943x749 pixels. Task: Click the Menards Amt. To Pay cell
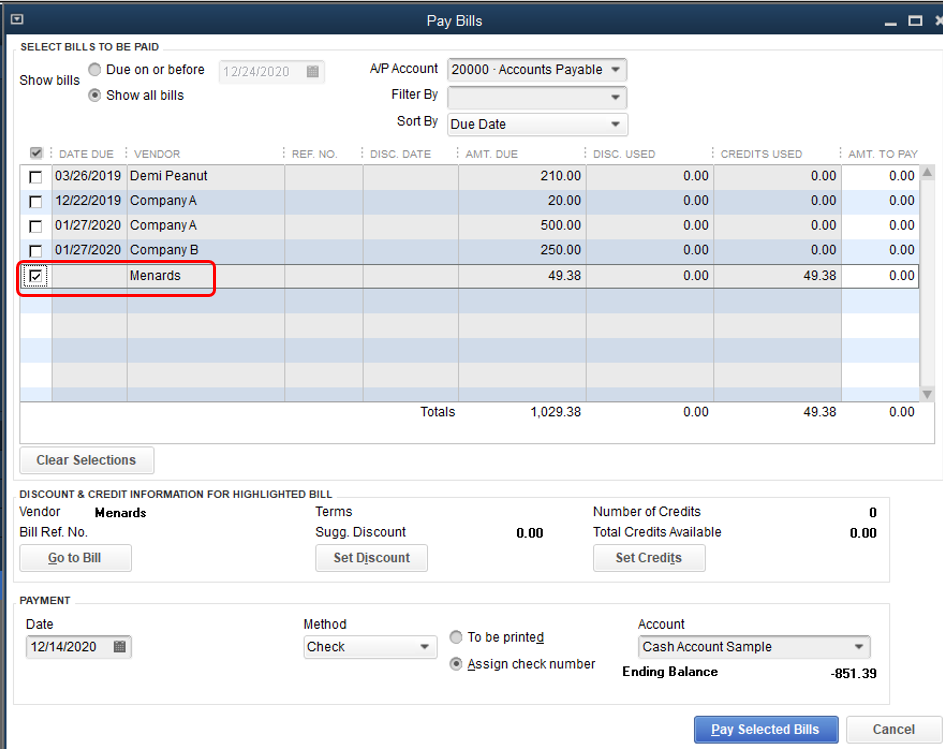click(x=880, y=276)
